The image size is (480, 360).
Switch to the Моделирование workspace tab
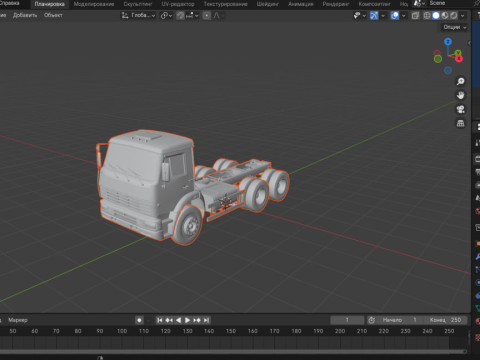pyautogui.click(x=94, y=4)
